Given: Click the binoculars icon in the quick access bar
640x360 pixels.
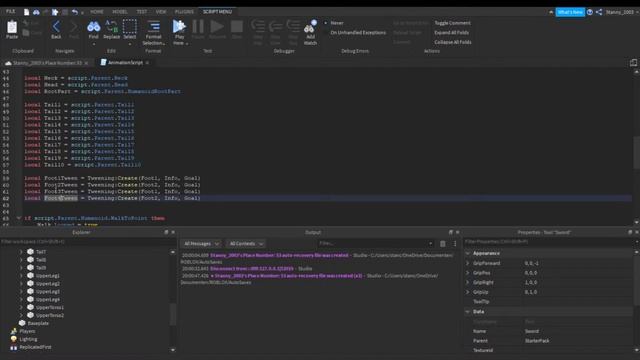Looking at the screenshot, I should coord(36,12).
